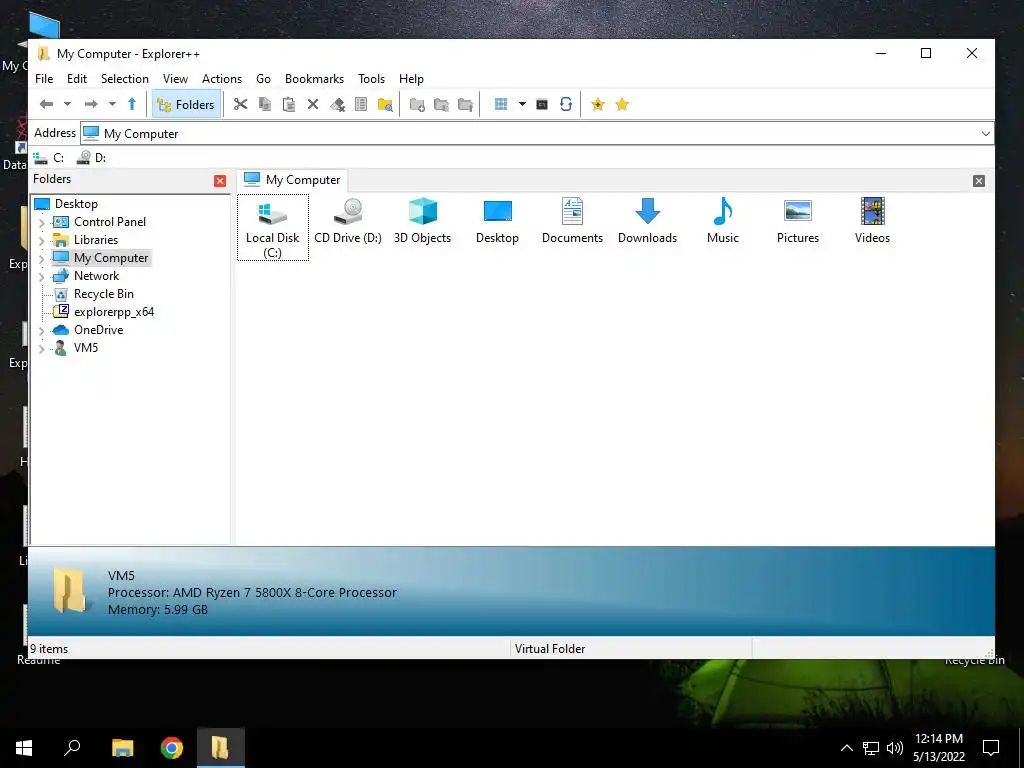Click the Views grid icon
Viewport: 1024px width, 768px height.
[x=501, y=104]
